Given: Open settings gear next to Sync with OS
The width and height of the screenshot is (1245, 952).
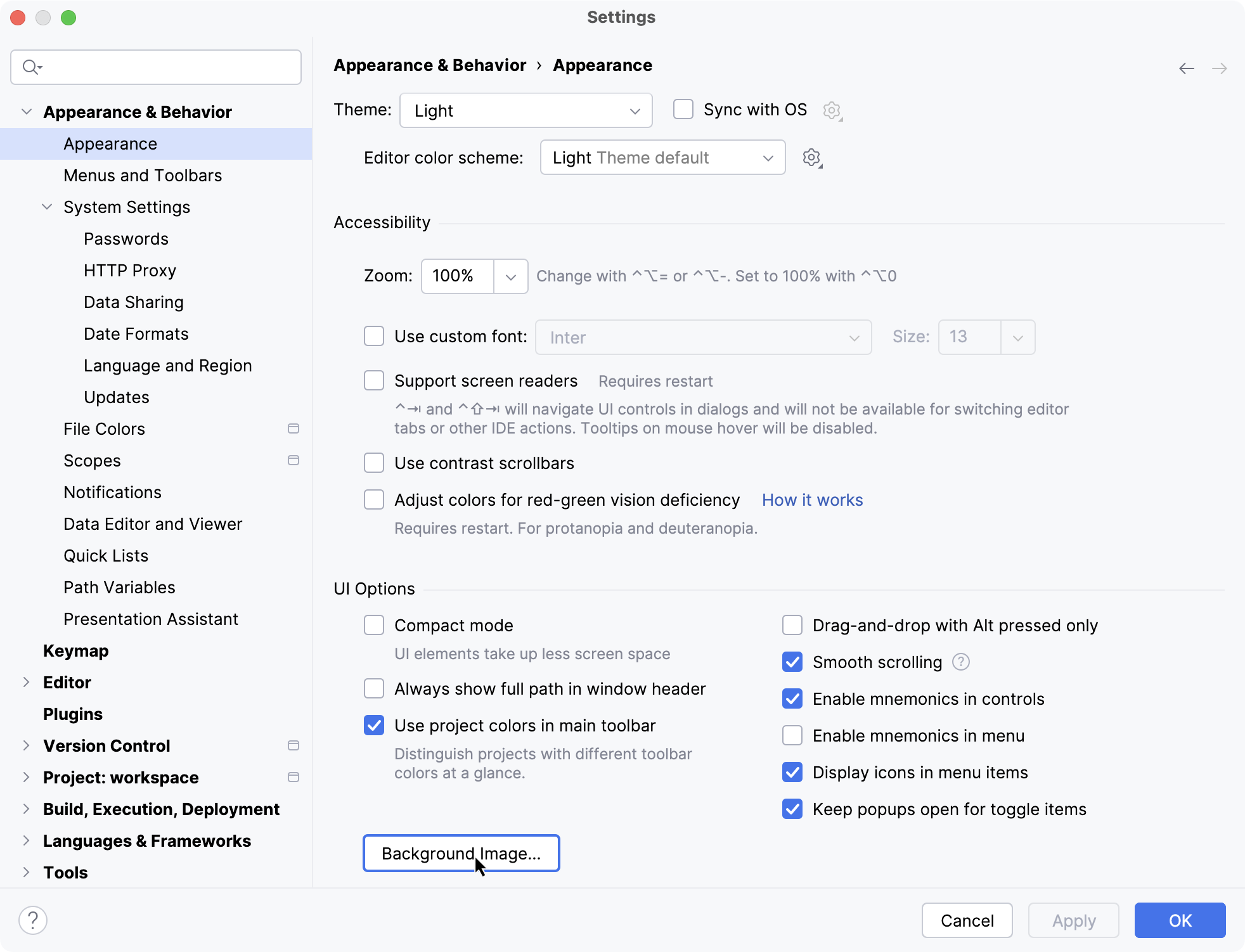Looking at the screenshot, I should coord(832,110).
